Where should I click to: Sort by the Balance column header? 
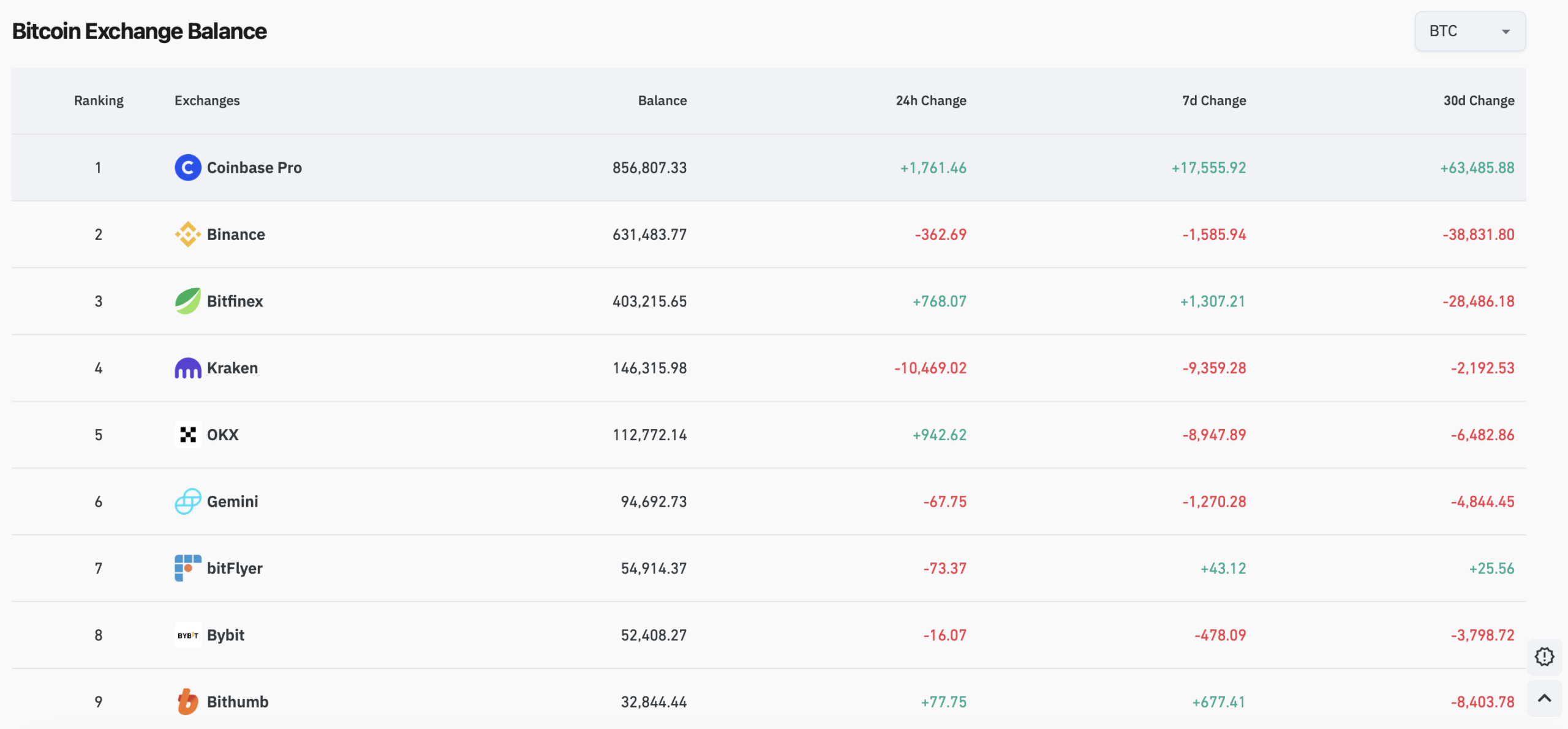[663, 100]
